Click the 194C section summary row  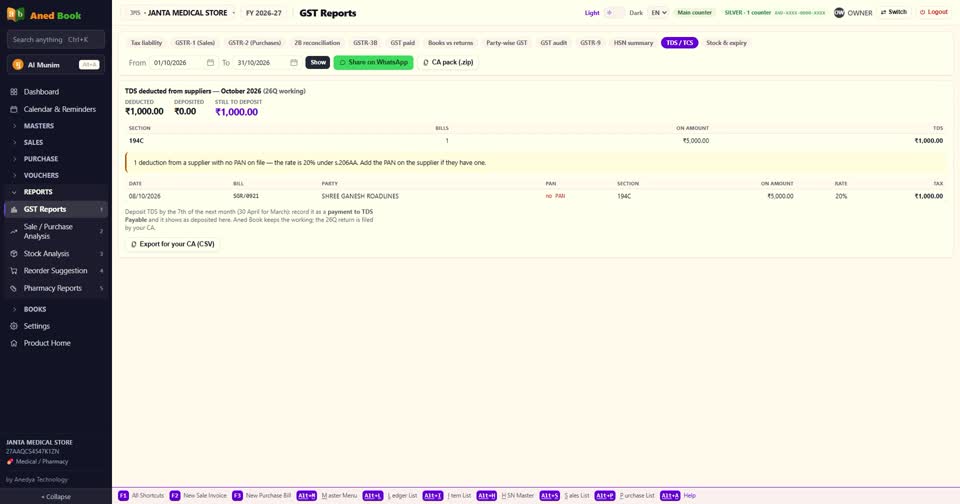click(536, 141)
